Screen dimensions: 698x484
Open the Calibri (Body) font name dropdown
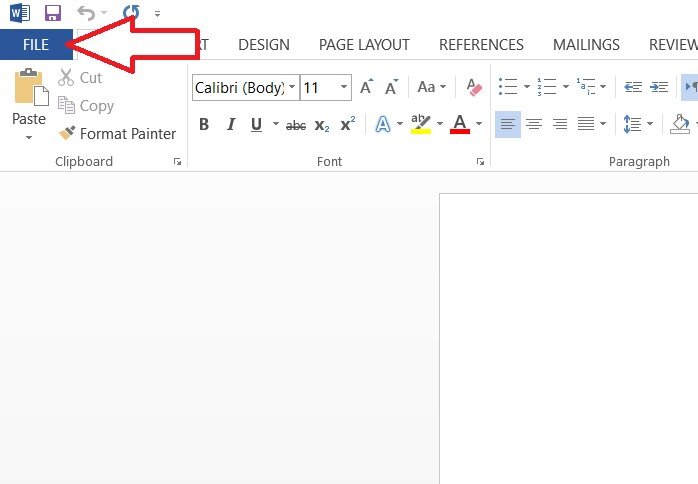tap(292, 88)
